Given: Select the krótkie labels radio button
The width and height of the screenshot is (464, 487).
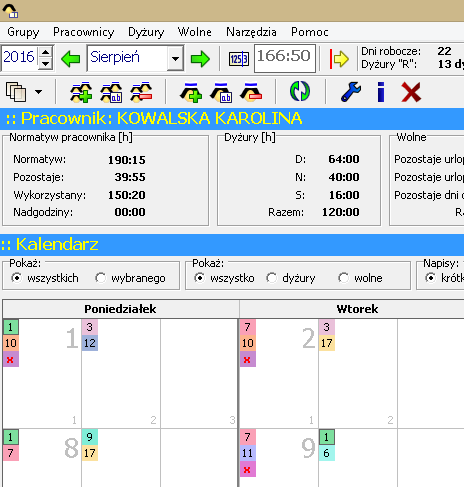Looking at the screenshot, I should pos(430,278).
